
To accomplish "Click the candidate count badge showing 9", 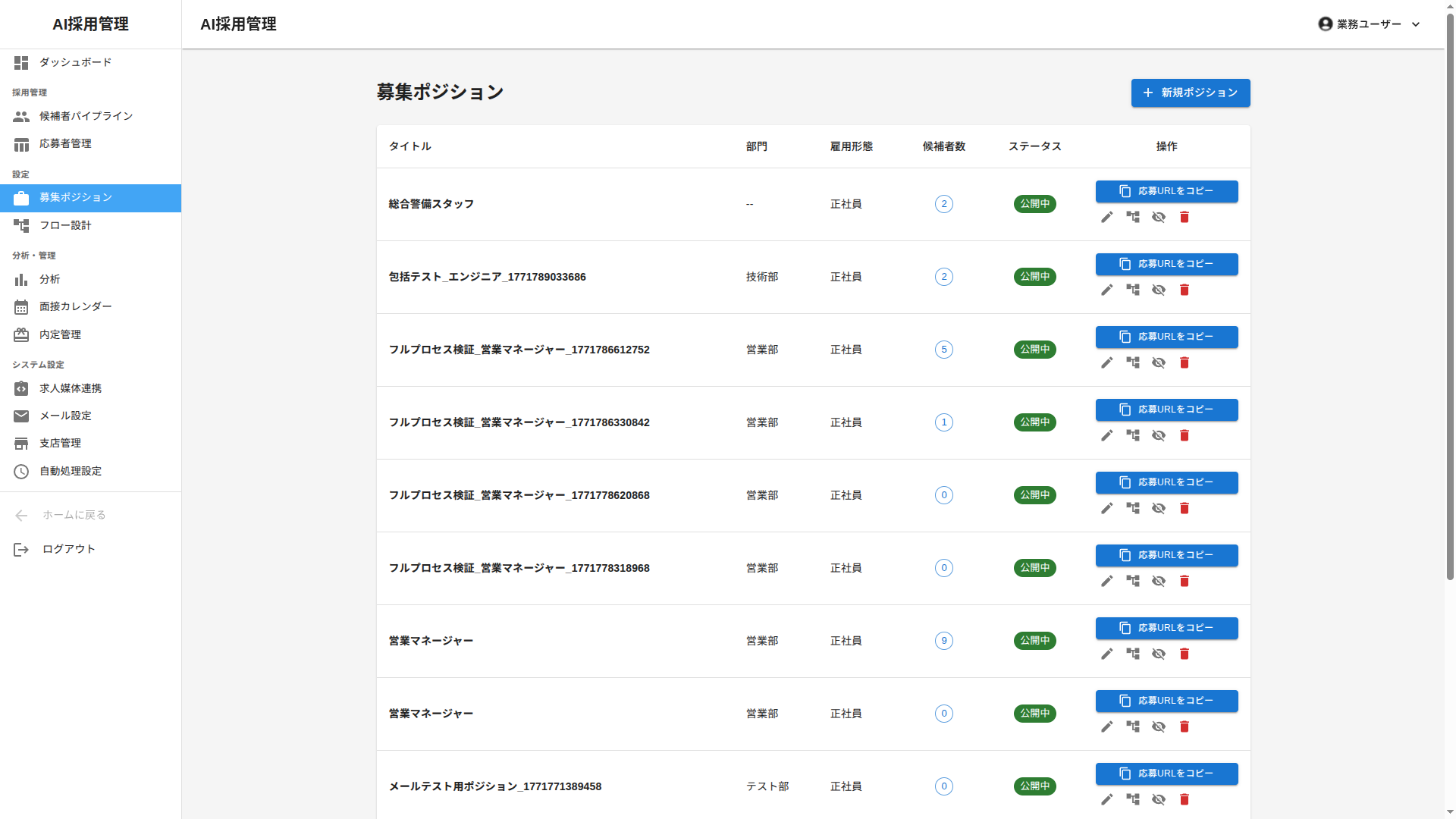I will pyautogui.click(x=943, y=640).
